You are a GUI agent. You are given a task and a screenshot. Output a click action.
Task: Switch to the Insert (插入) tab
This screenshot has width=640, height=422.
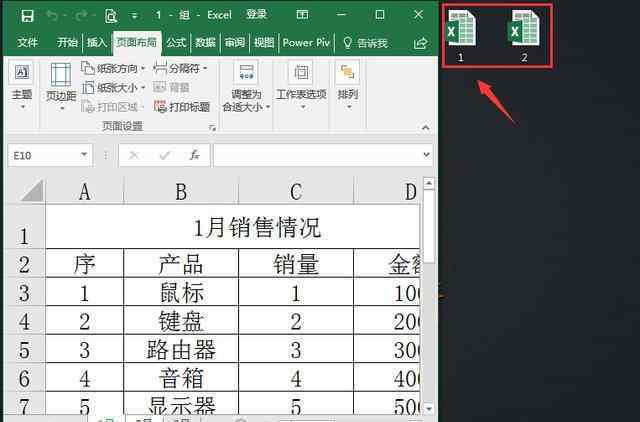point(97,43)
